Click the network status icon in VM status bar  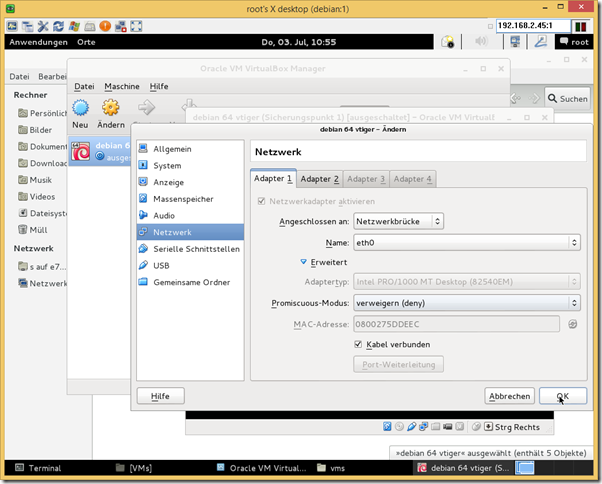pos(423,426)
